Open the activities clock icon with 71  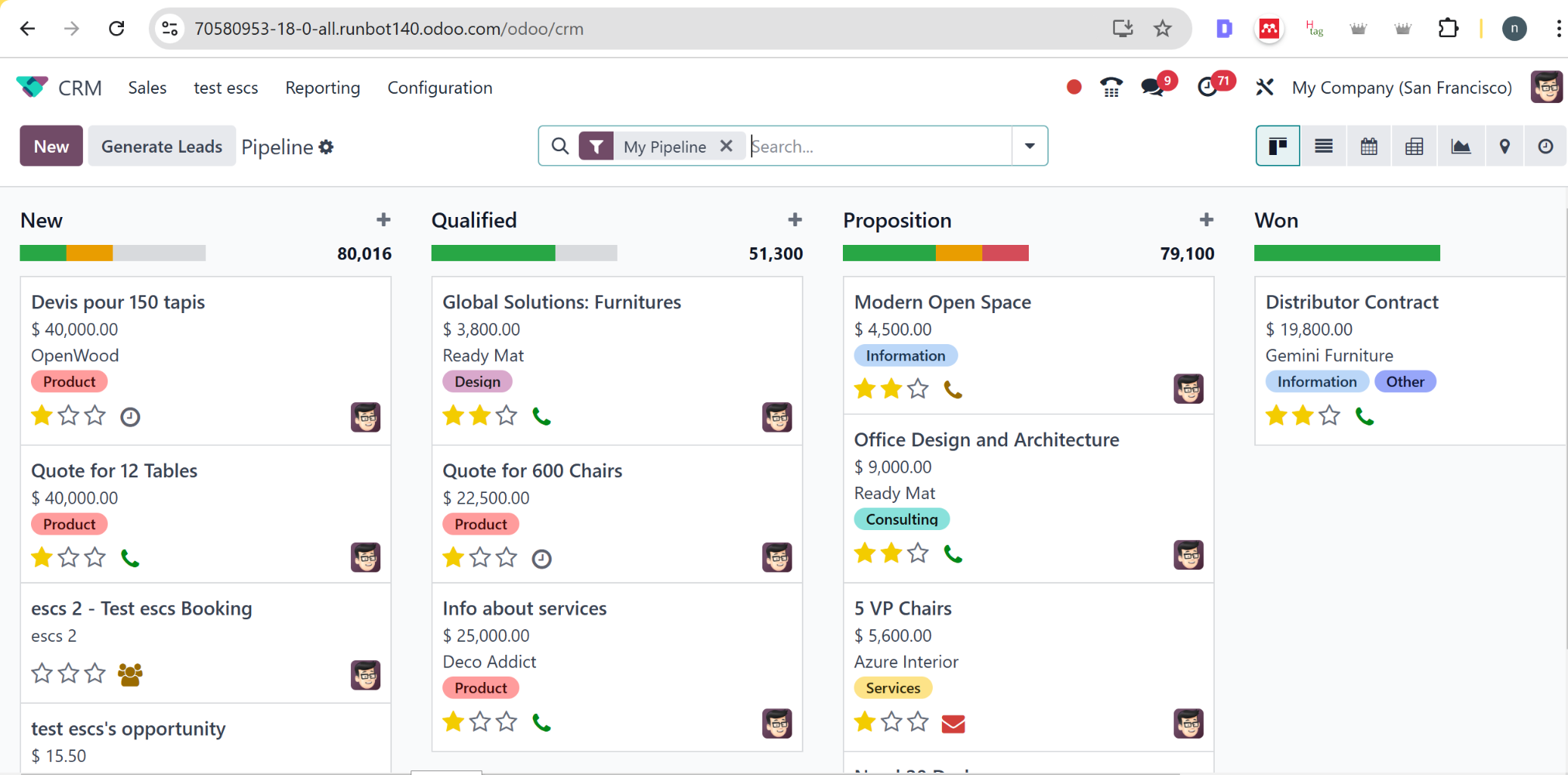tap(1208, 88)
